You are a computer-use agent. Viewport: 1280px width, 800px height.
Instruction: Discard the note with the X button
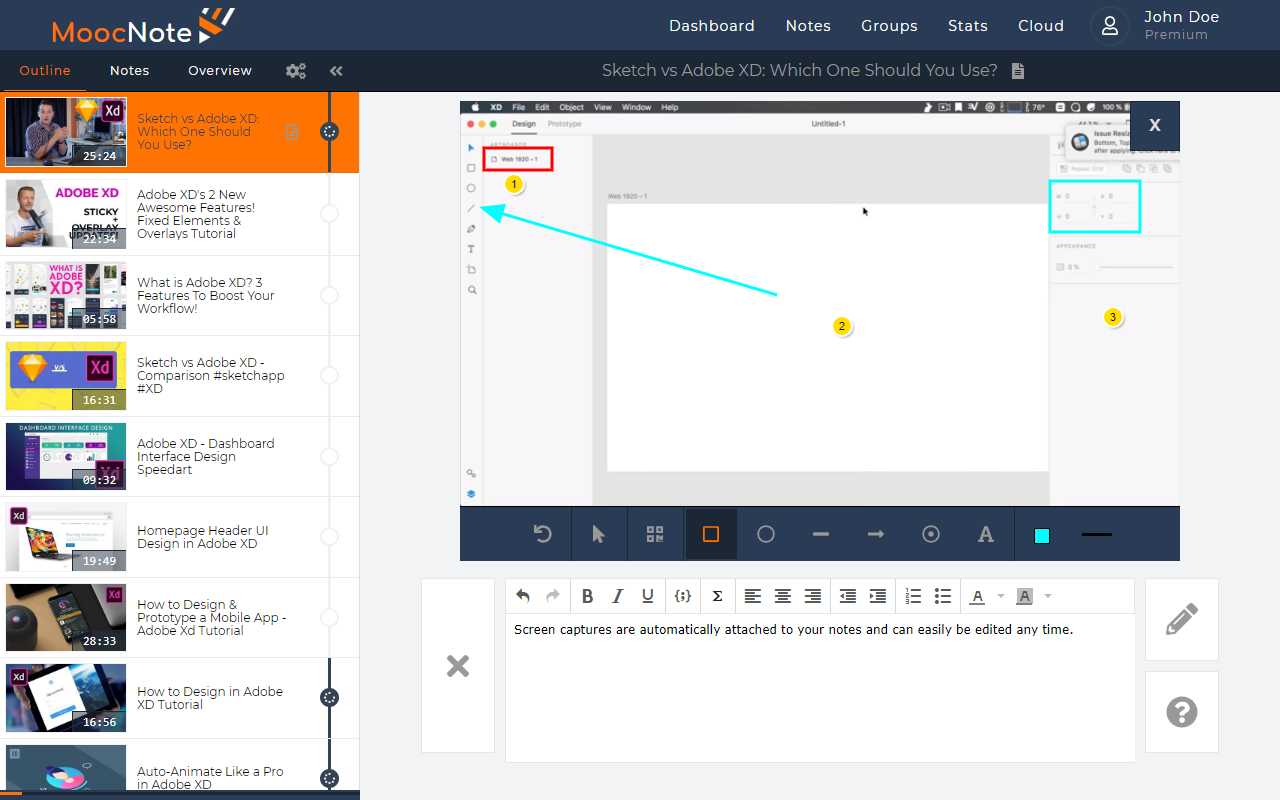click(x=458, y=665)
